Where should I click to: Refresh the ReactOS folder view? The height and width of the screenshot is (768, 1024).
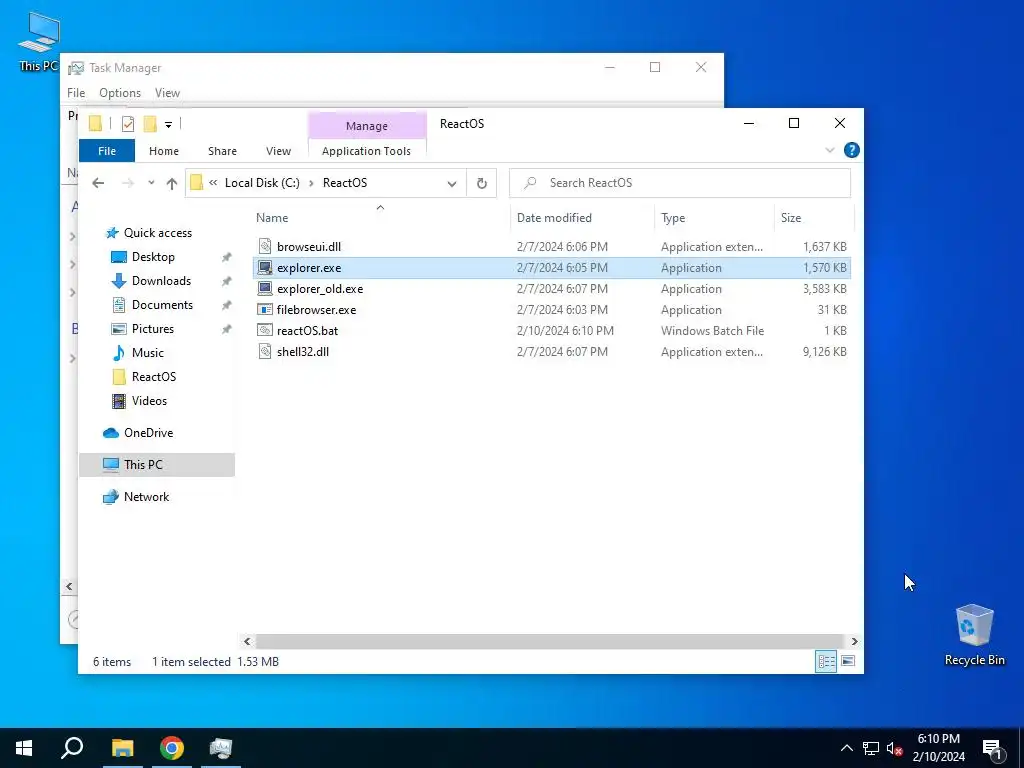(482, 183)
